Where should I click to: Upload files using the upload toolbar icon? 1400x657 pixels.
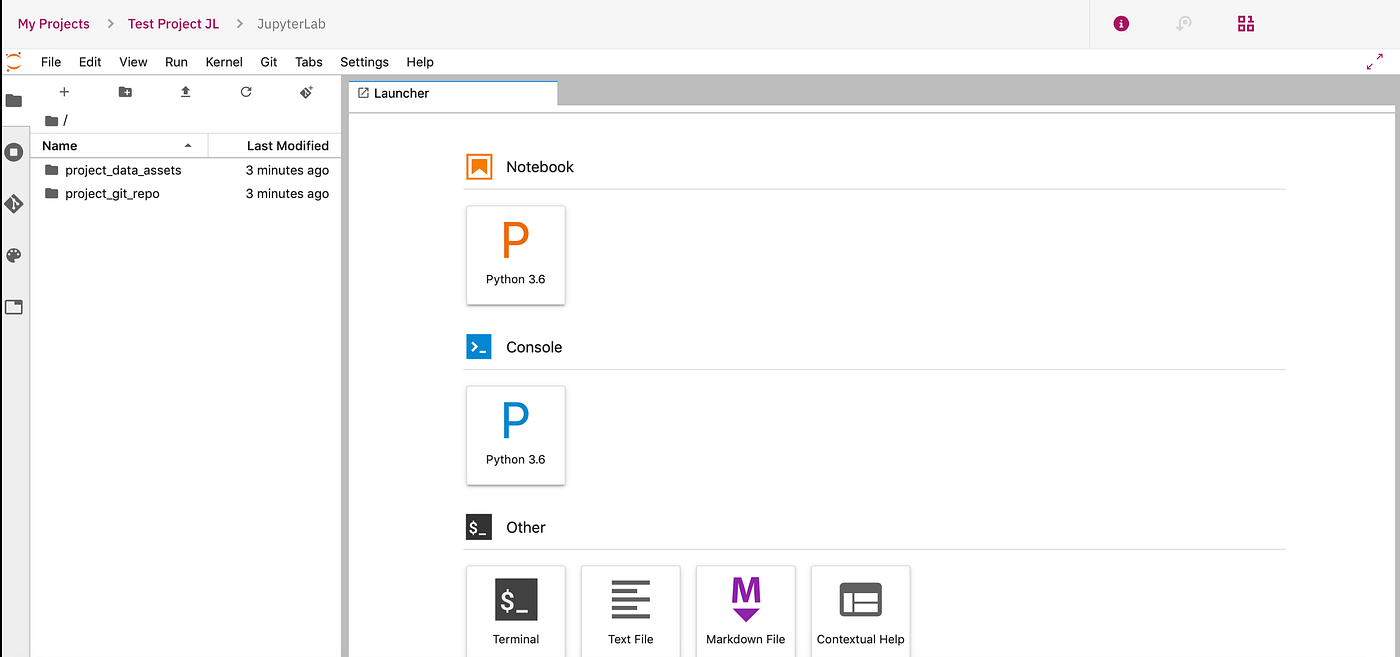(185, 91)
